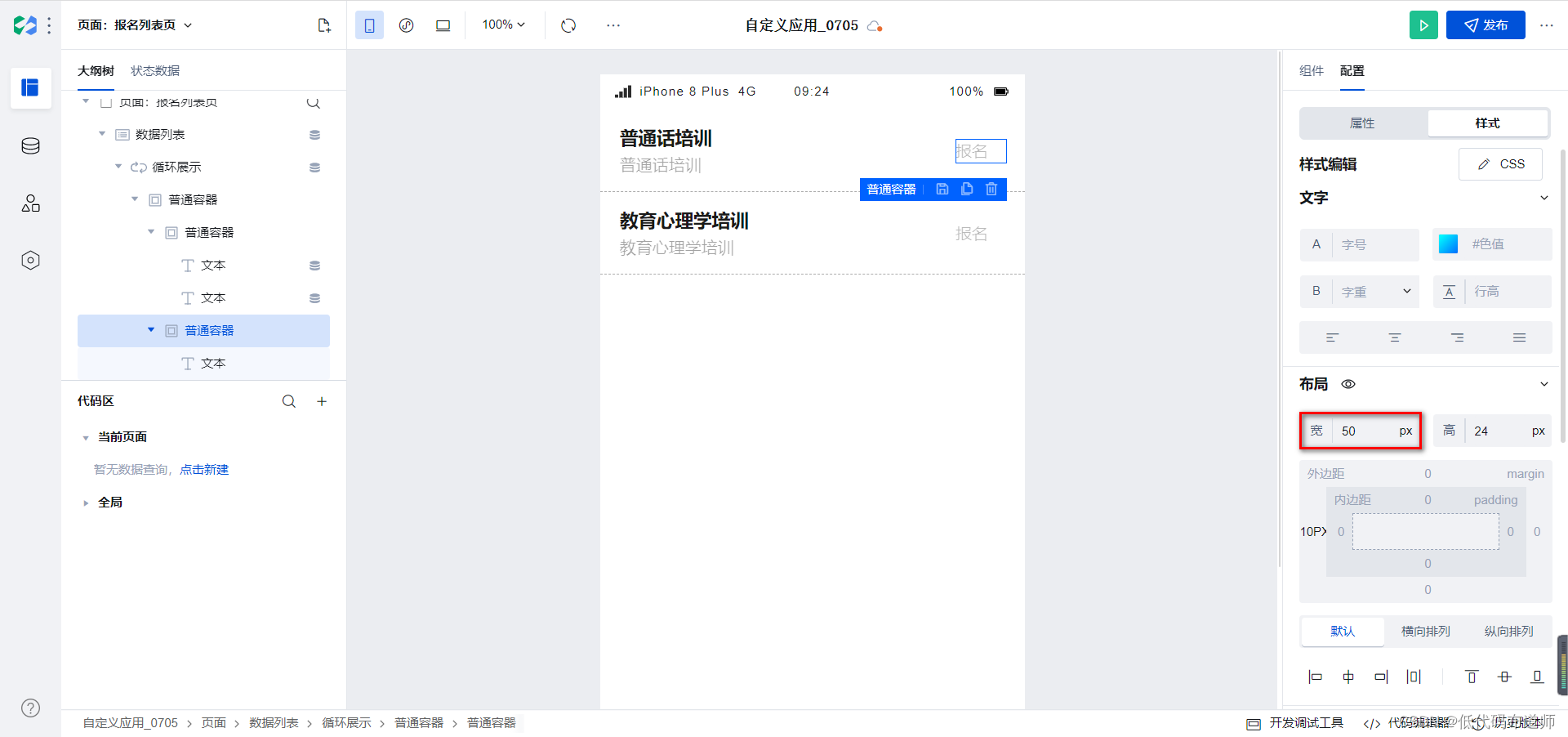The height and width of the screenshot is (737, 1568).
Task: Click data binding icon on 数据列表 row
Action: [x=314, y=135]
